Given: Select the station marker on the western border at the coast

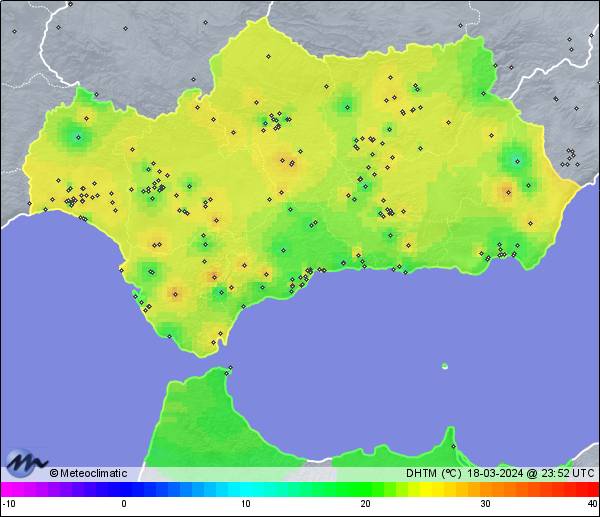Looking at the screenshot, I should coord(29,203).
